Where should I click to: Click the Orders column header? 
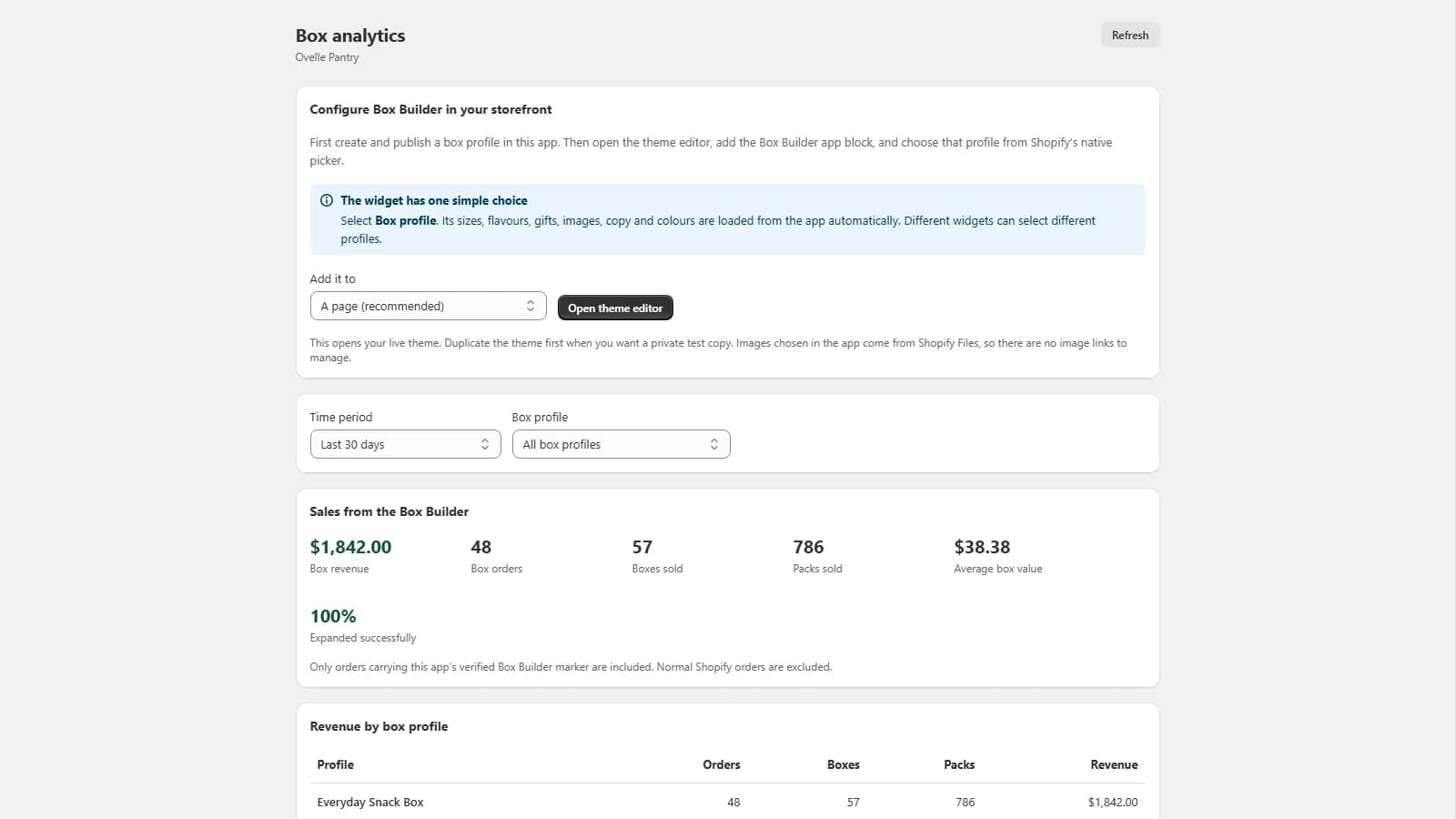click(x=722, y=764)
